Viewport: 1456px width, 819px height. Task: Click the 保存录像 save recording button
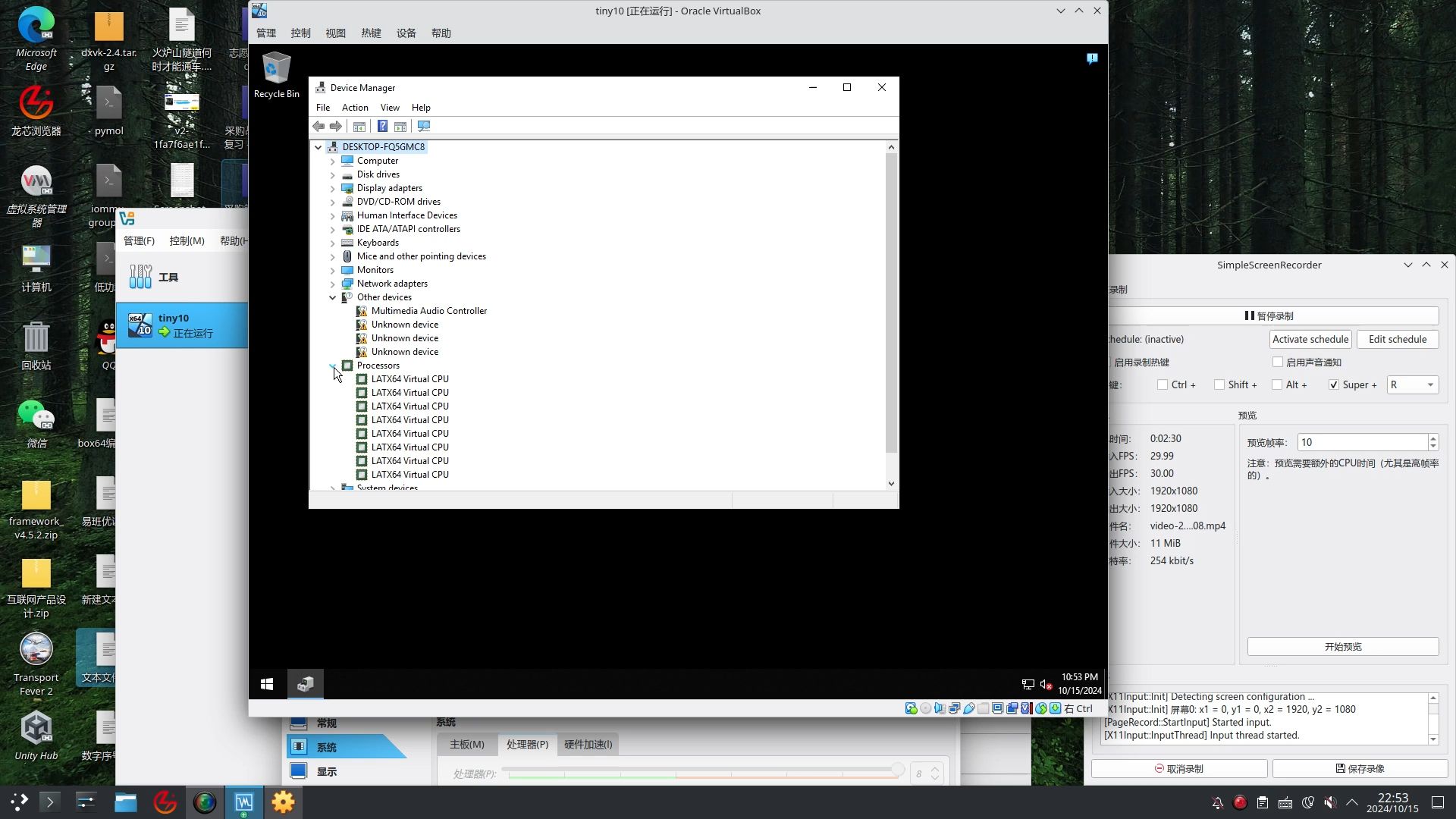pos(1360,769)
